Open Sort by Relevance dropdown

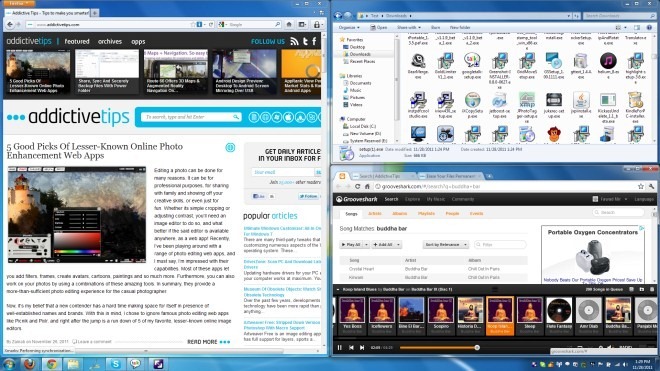(446, 245)
